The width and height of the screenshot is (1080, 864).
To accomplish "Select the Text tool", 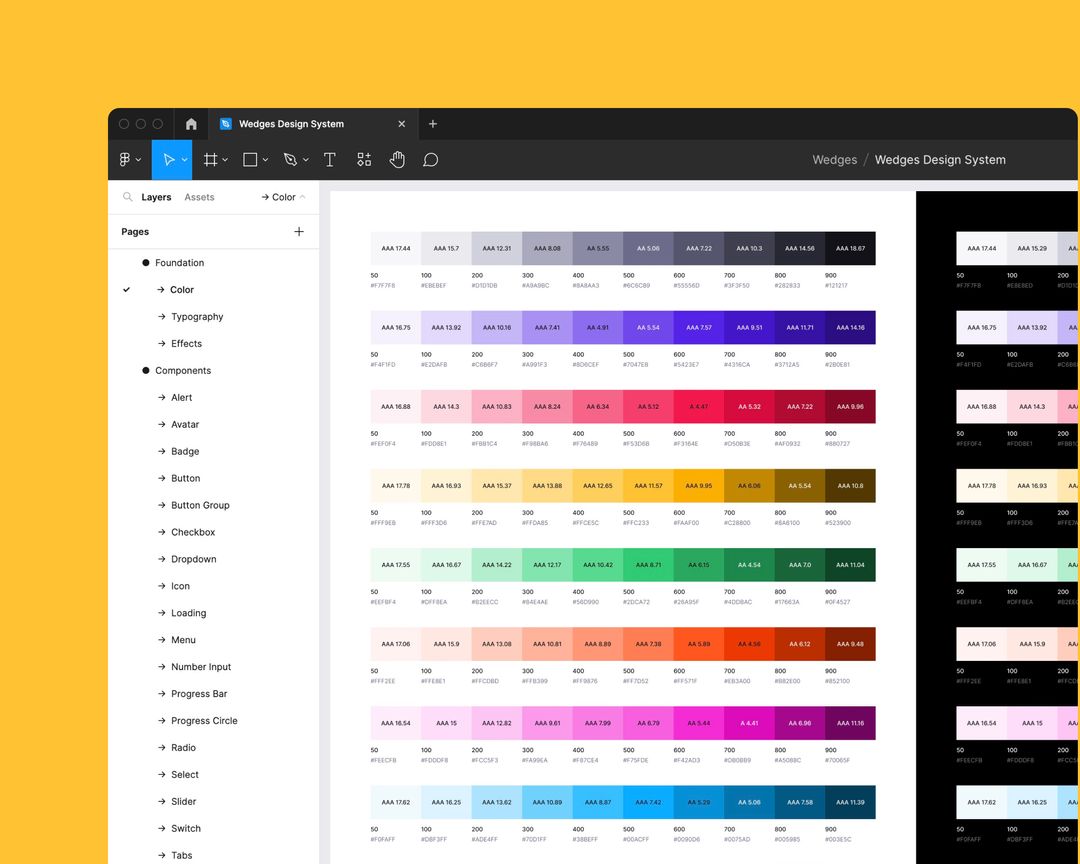I will click(x=330, y=159).
